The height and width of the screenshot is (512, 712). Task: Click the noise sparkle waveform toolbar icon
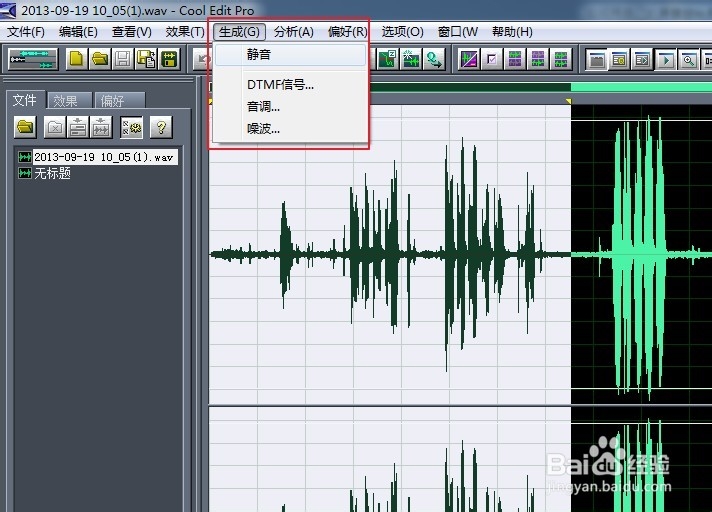click(x=410, y=59)
